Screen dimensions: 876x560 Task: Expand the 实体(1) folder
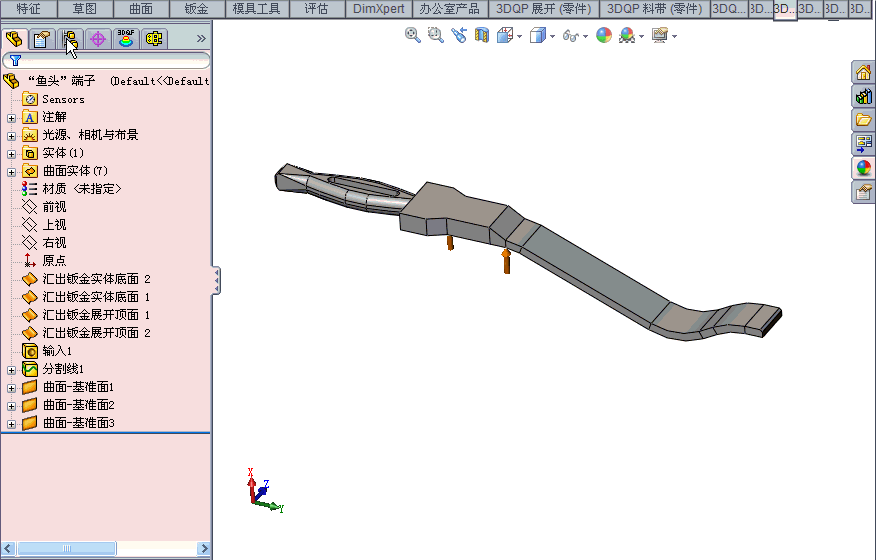click(11, 154)
